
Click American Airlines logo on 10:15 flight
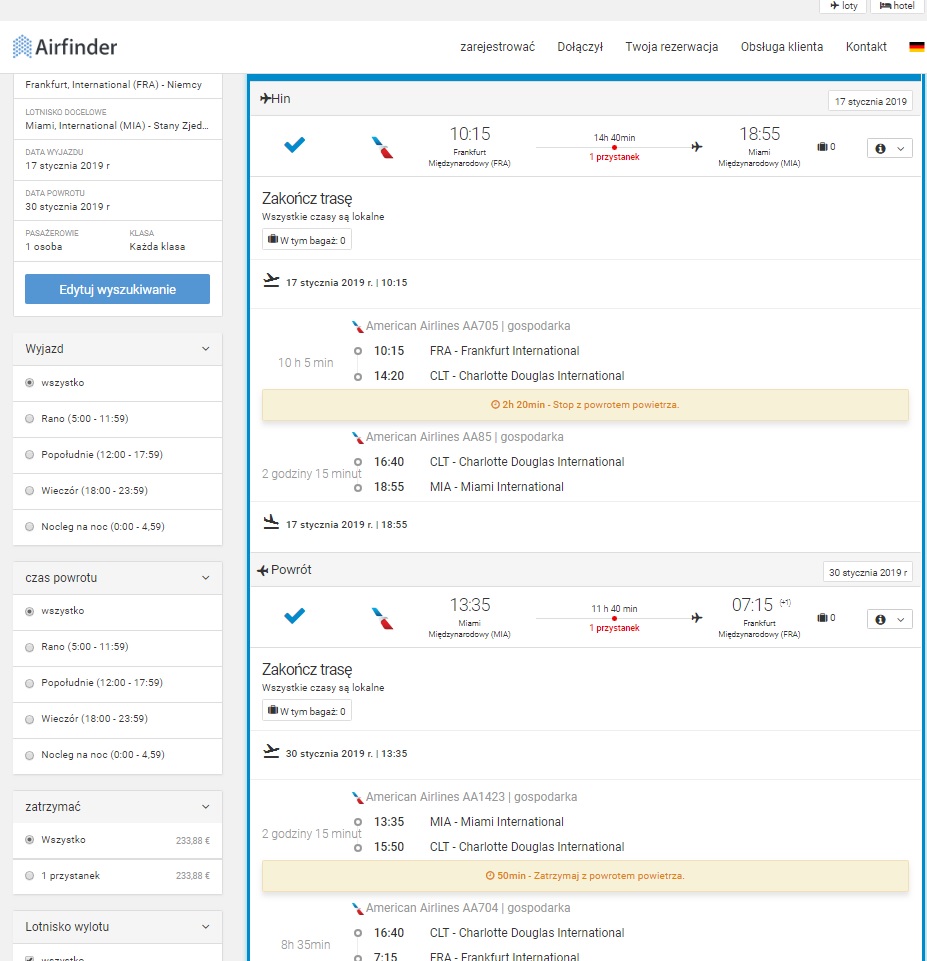(382, 147)
